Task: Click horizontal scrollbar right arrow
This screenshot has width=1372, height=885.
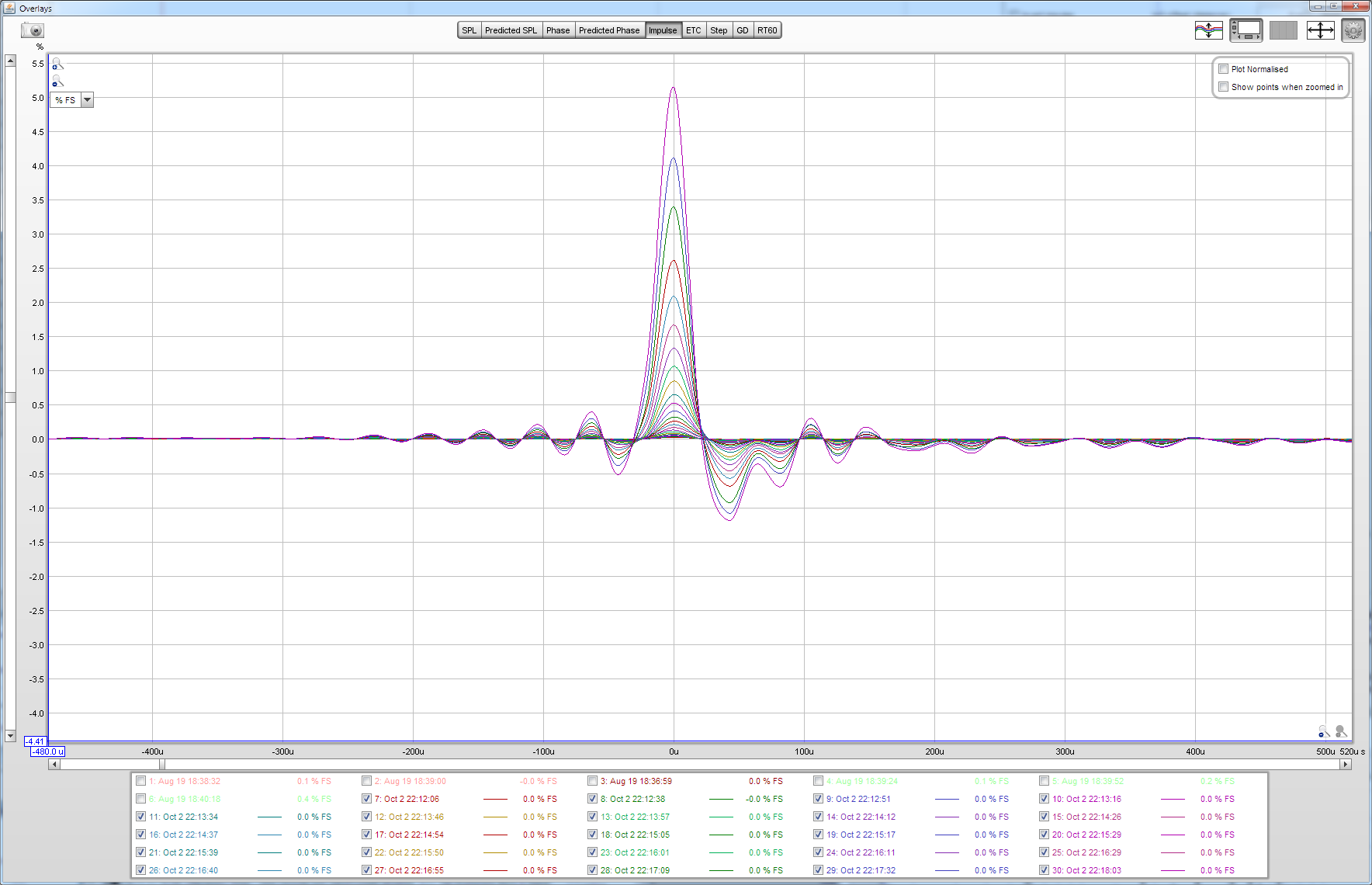Action: click(1346, 765)
